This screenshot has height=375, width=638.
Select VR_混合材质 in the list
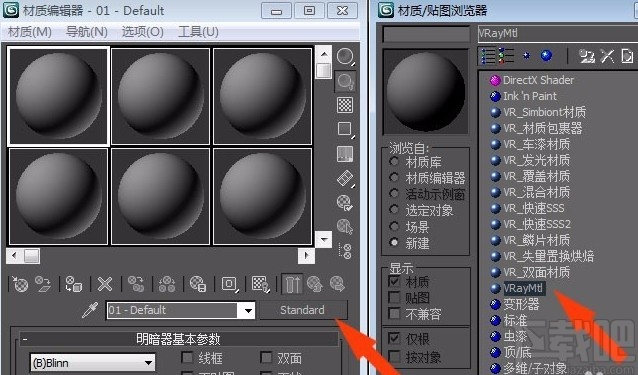tap(537, 192)
